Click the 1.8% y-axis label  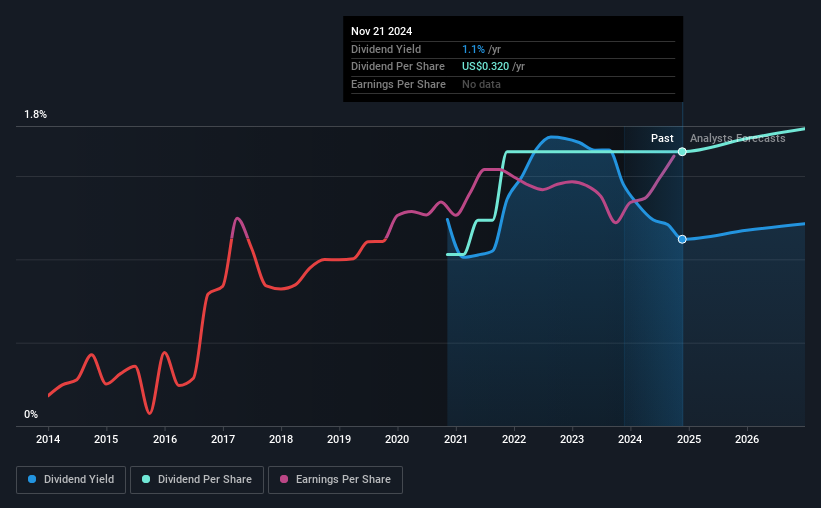pyautogui.click(x=36, y=115)
